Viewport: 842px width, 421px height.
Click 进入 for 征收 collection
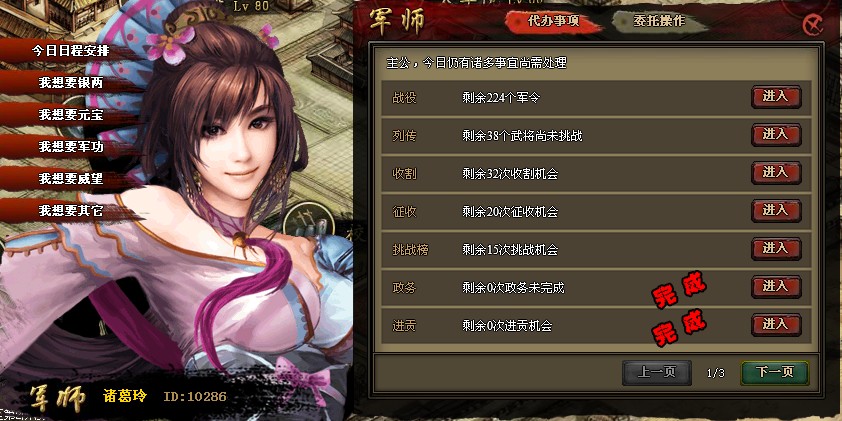tap(776, 211)
